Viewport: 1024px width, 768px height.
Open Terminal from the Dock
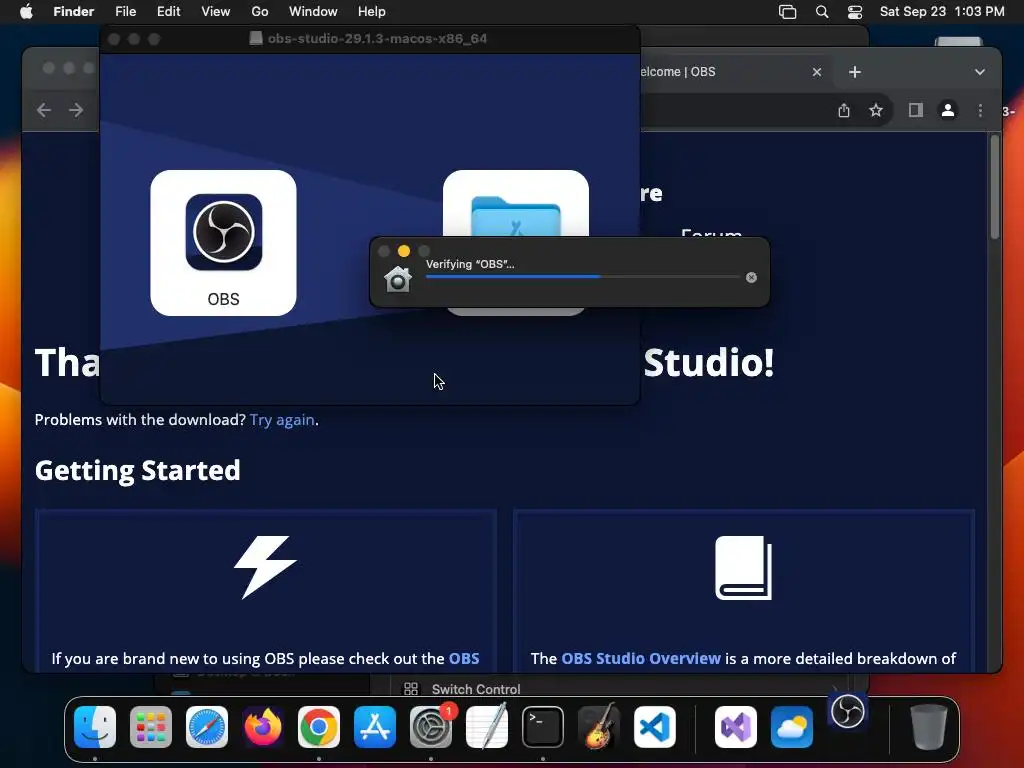point(543,727)
